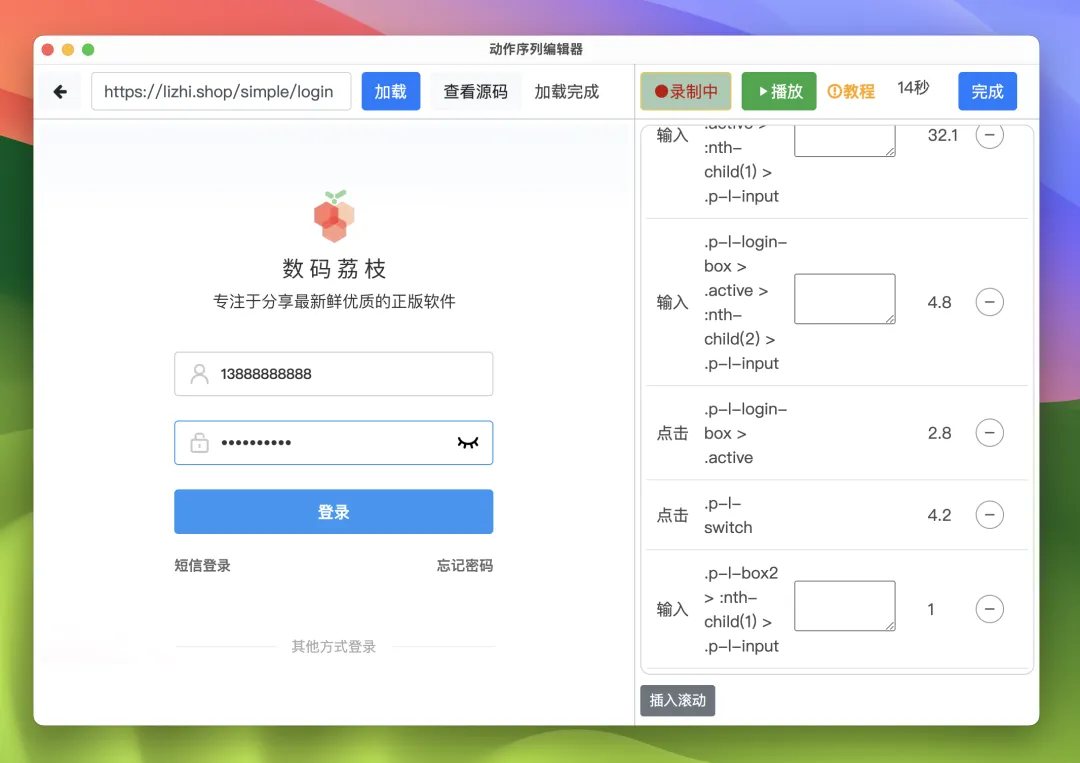Switch to 短信登录
The image size is (1080, 763).
click(x=202, y=565)
